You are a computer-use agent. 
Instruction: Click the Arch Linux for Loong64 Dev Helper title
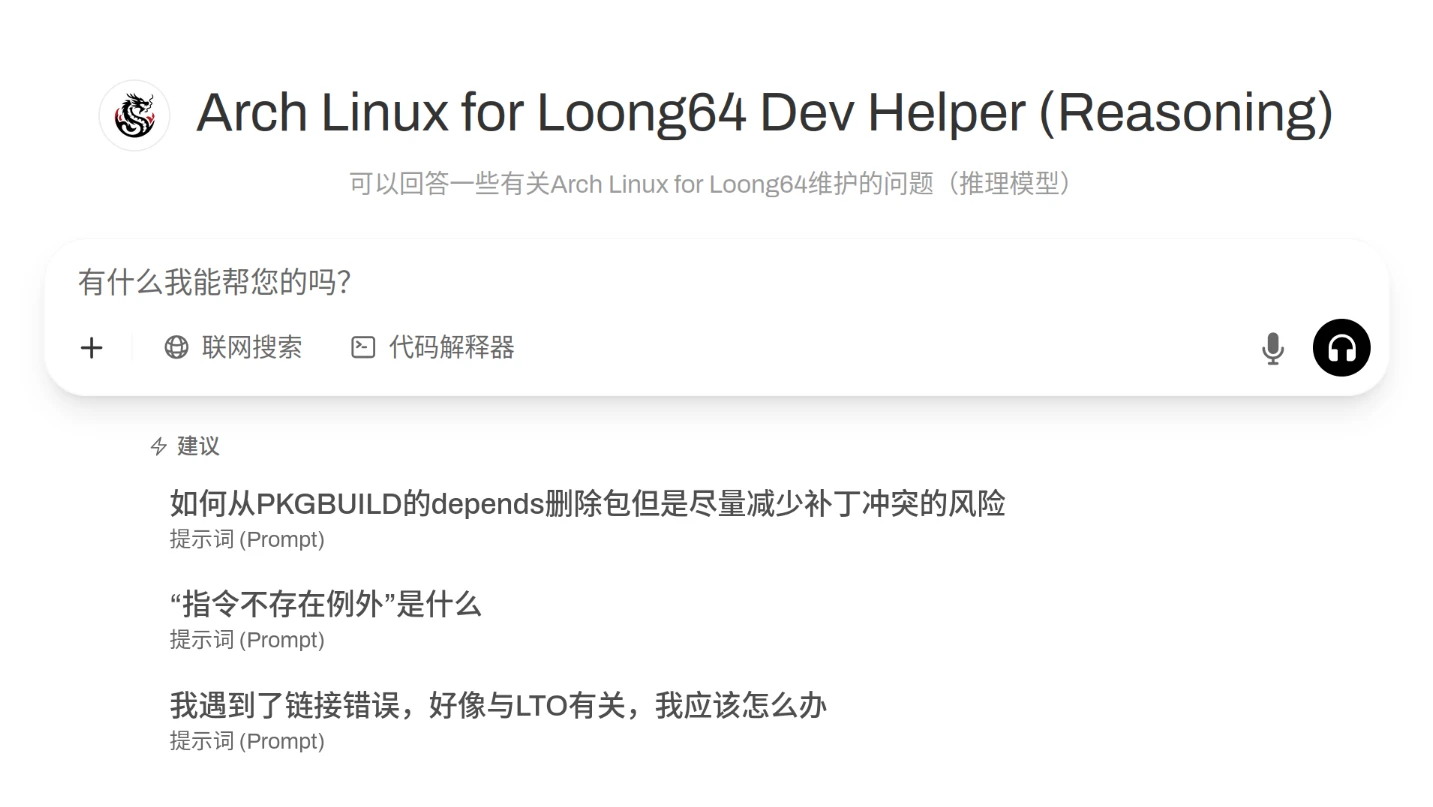coord(765,113)
